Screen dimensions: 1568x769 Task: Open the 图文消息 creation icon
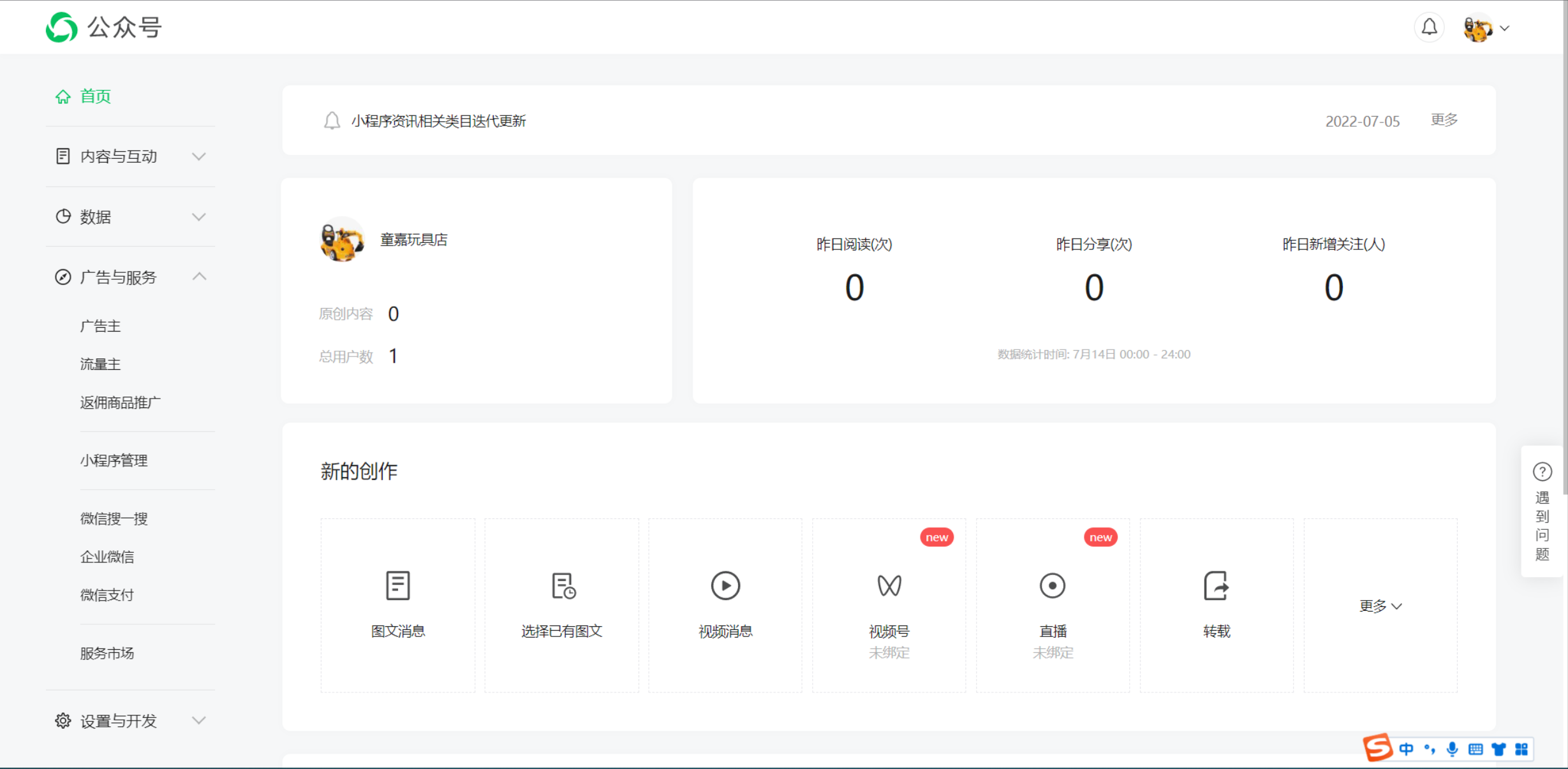397,585
